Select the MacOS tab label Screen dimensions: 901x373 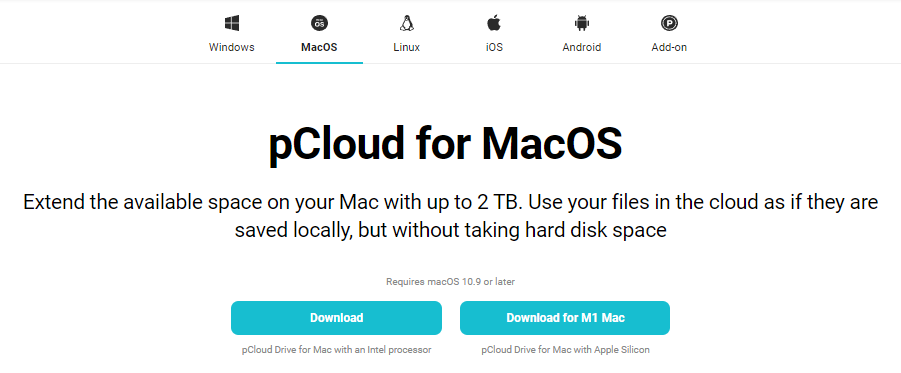click(319, 47)
